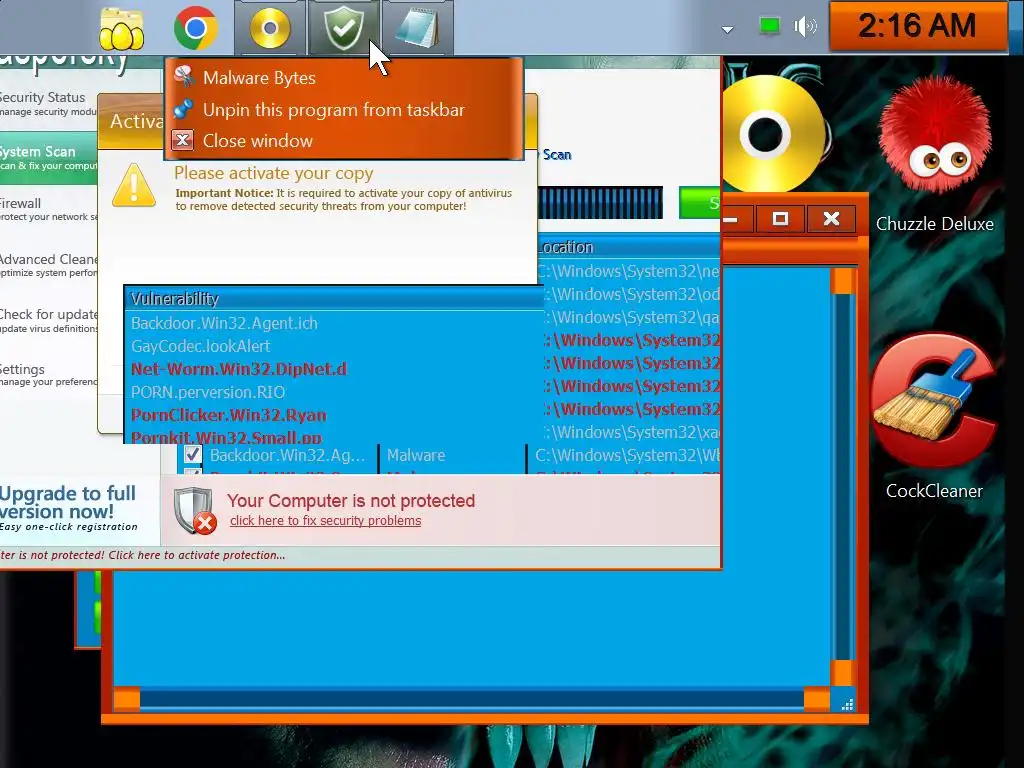Open Advanced Cleaner in the sidebar
The width and height of the screenshot is (1024, 768).
49,265
